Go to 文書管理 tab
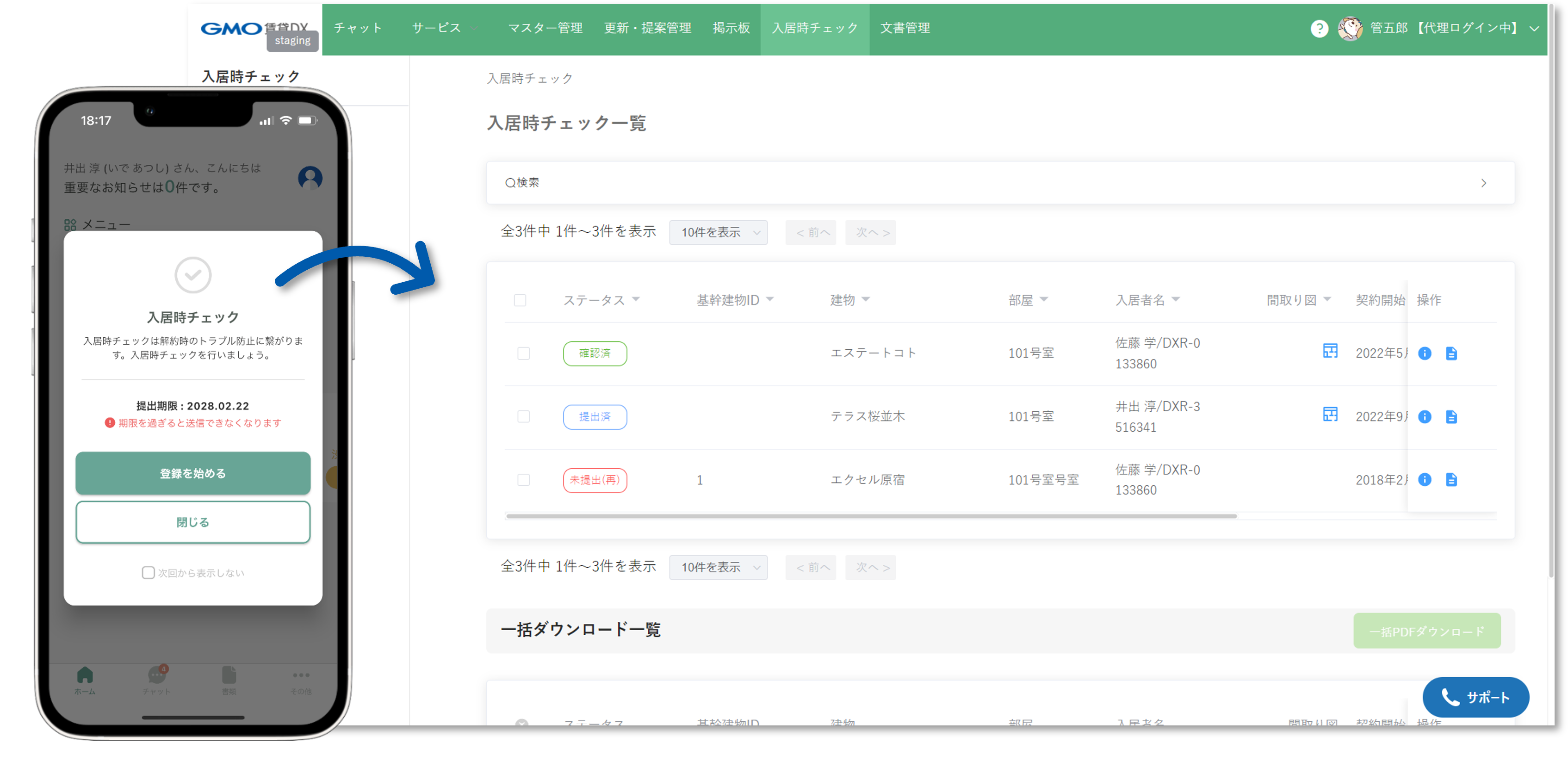 pos(905,28)
